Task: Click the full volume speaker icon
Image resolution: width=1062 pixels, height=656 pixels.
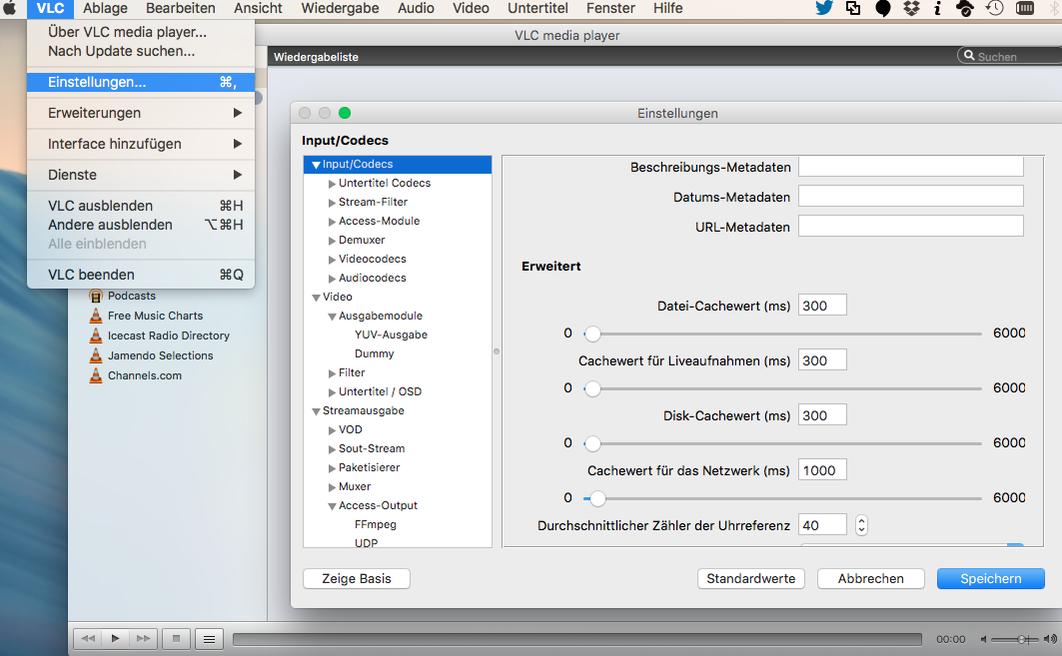Action: [1050, 638]
